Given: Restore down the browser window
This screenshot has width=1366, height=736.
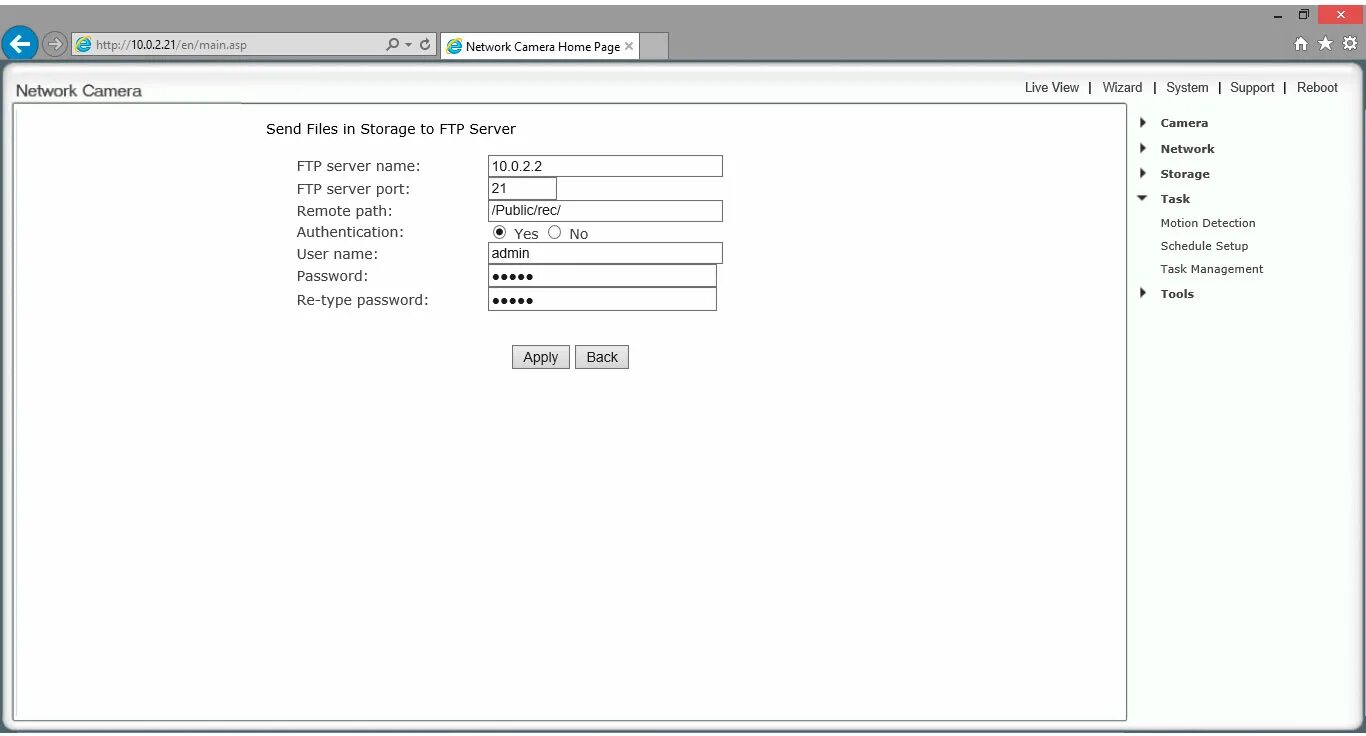Looking at the screenshot, I should [x=1303, y=15].
